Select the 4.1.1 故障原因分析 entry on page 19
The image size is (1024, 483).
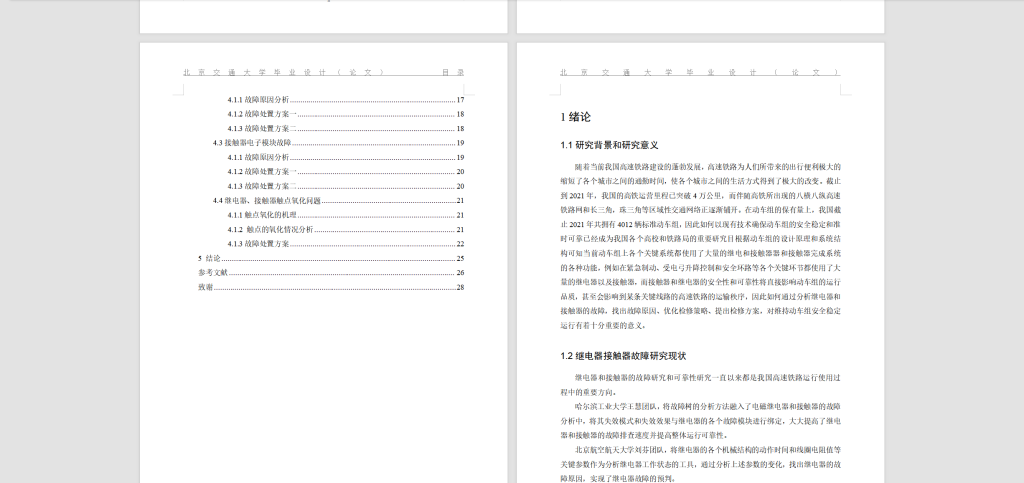click(x=258, y=157)
